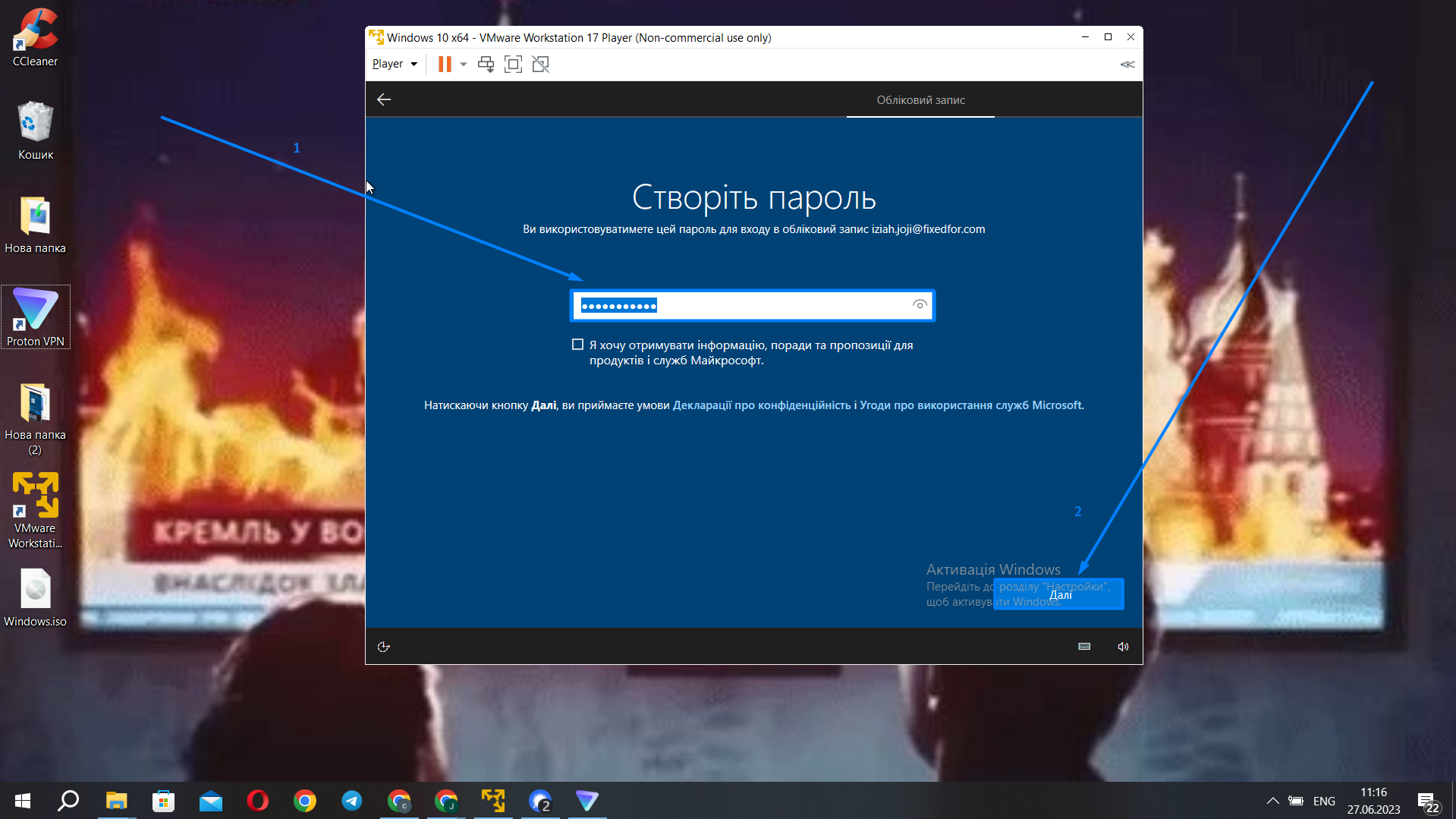Open the clock and date flyout
The image size is (1456, 819).
point(1373,801)
